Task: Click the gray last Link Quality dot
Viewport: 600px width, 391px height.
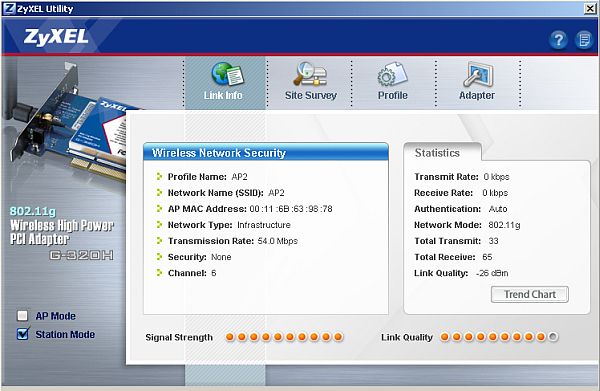Action: point(553,337)
